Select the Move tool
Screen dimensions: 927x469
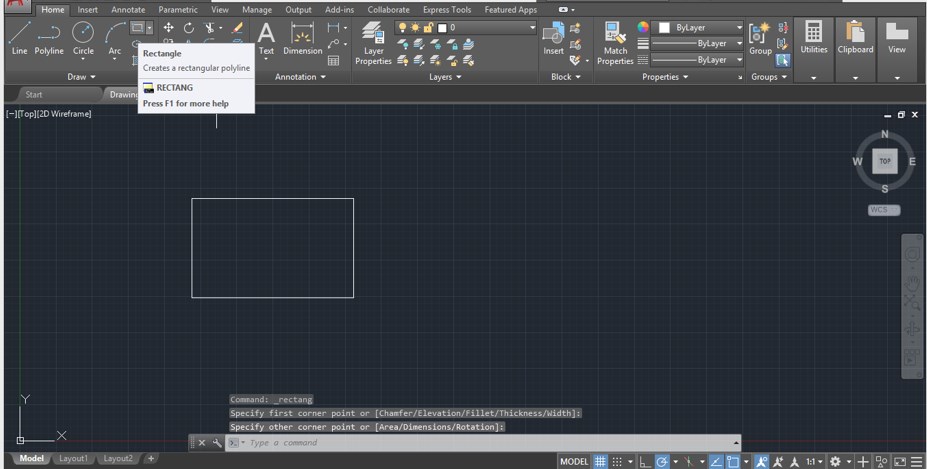(168, 27)
